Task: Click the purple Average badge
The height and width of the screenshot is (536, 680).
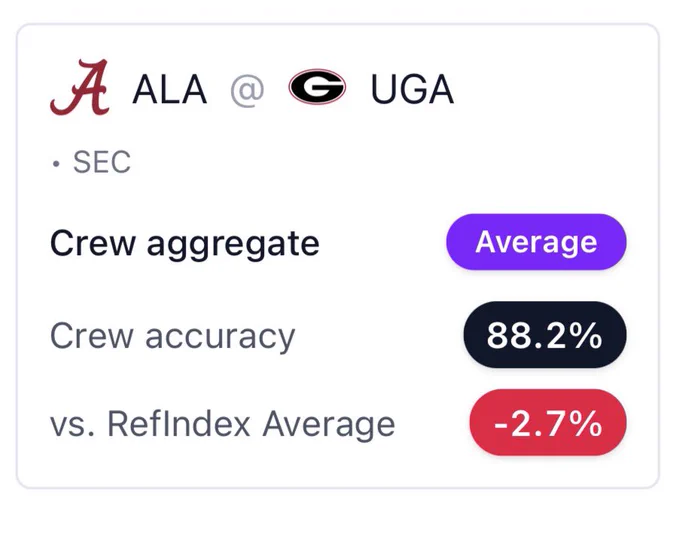Action: (536, 242)
